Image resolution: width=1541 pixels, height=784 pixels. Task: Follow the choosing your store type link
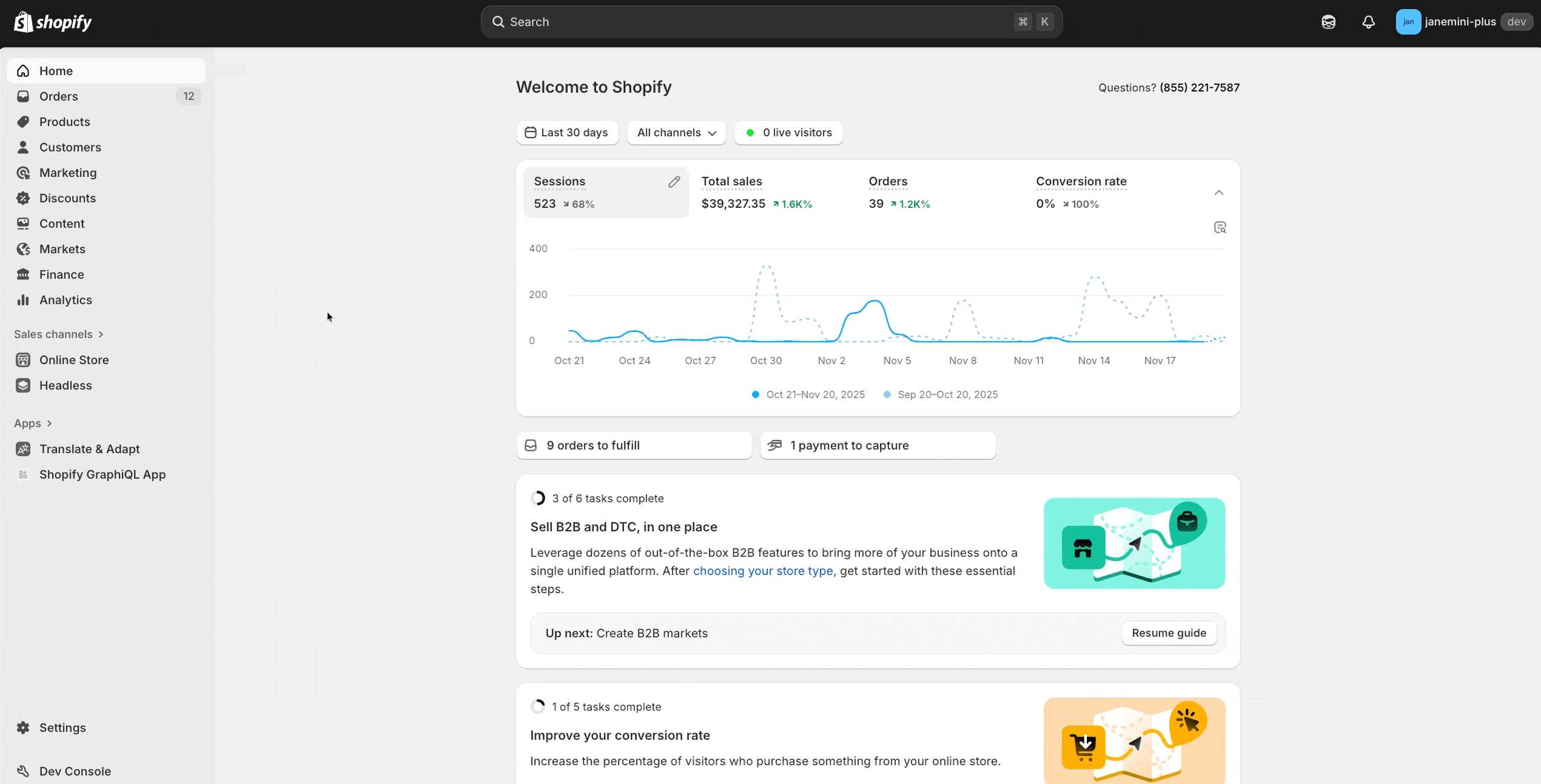pyautogui.click(x=763, y=571)
